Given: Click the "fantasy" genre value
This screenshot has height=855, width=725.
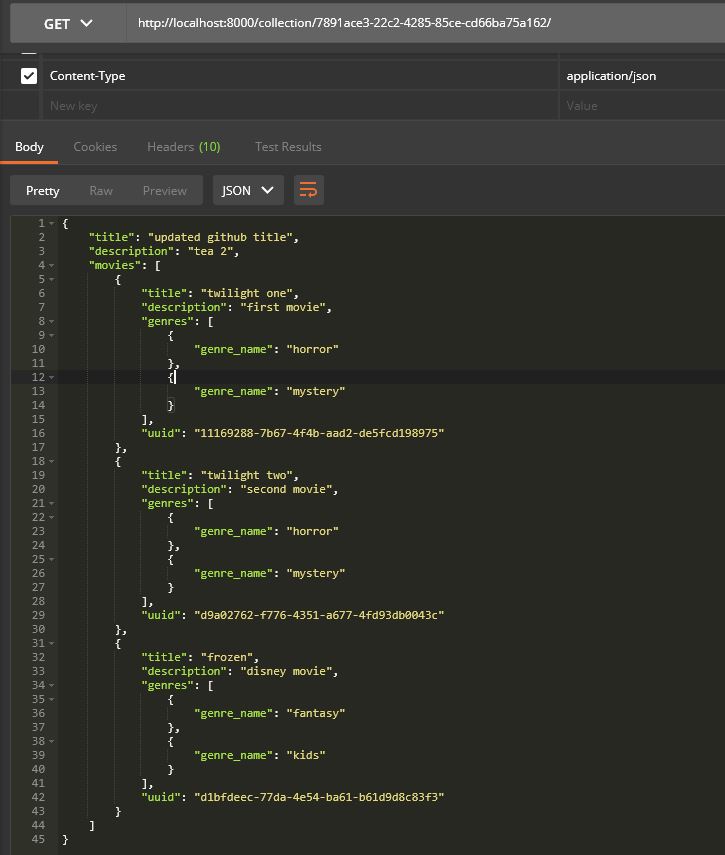Looking at the screenshot, I should tap(316, 714).
